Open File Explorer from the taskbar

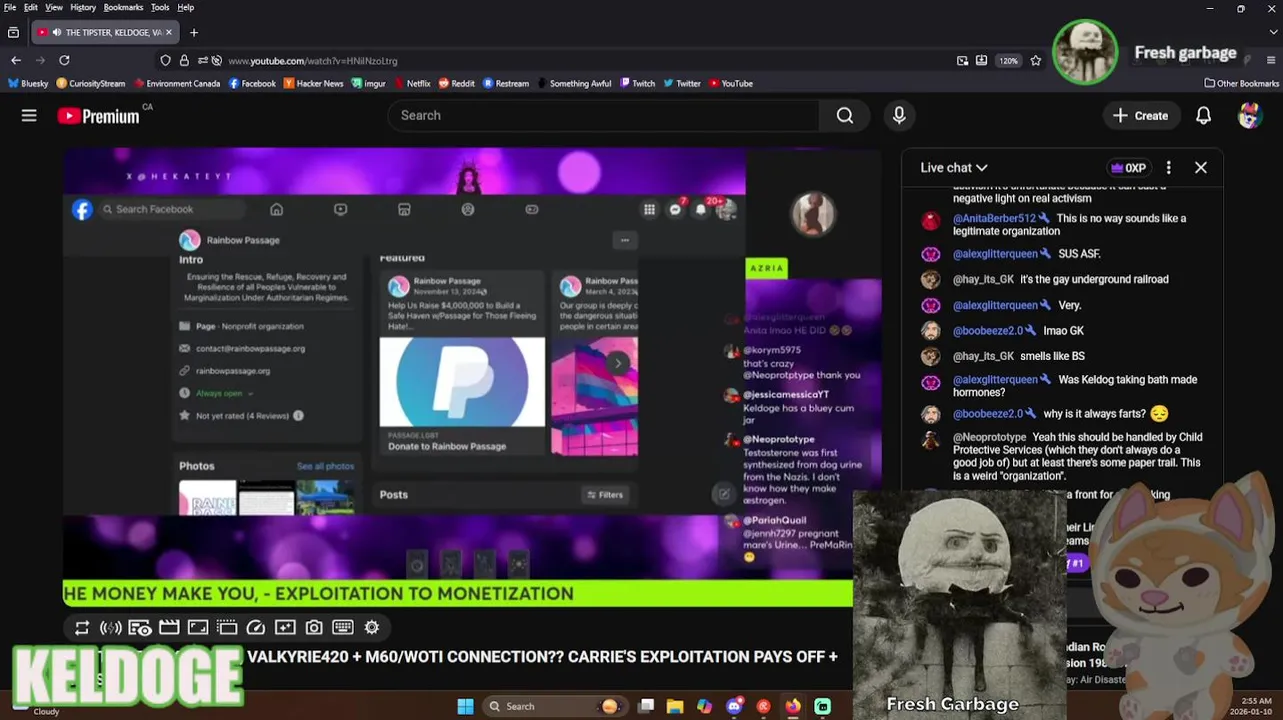(x=675, y=706)
